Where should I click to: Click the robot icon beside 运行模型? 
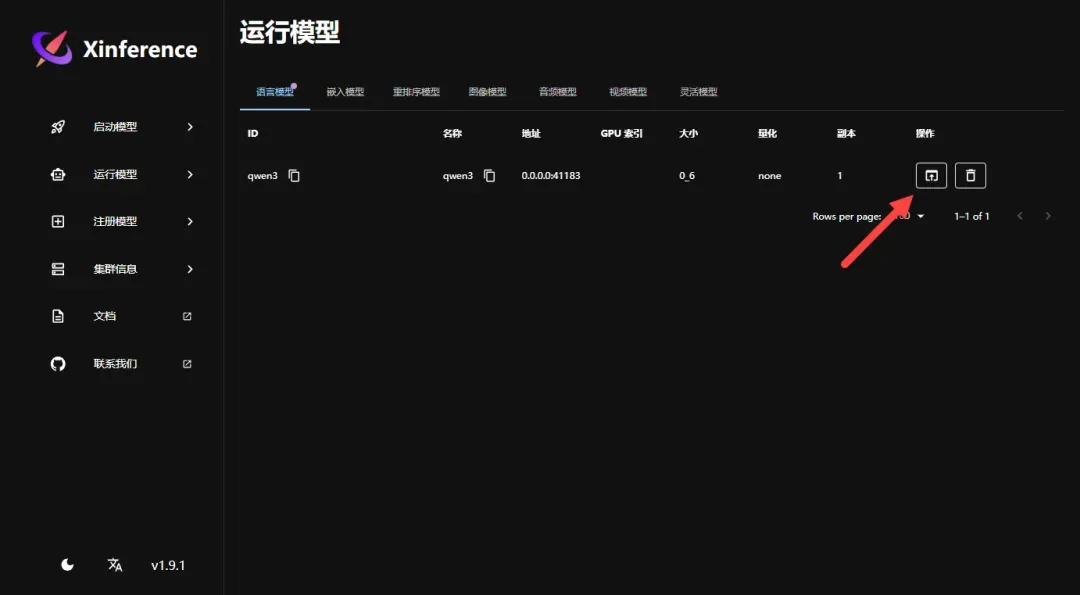pyautogui.click(x=58, y=175)
